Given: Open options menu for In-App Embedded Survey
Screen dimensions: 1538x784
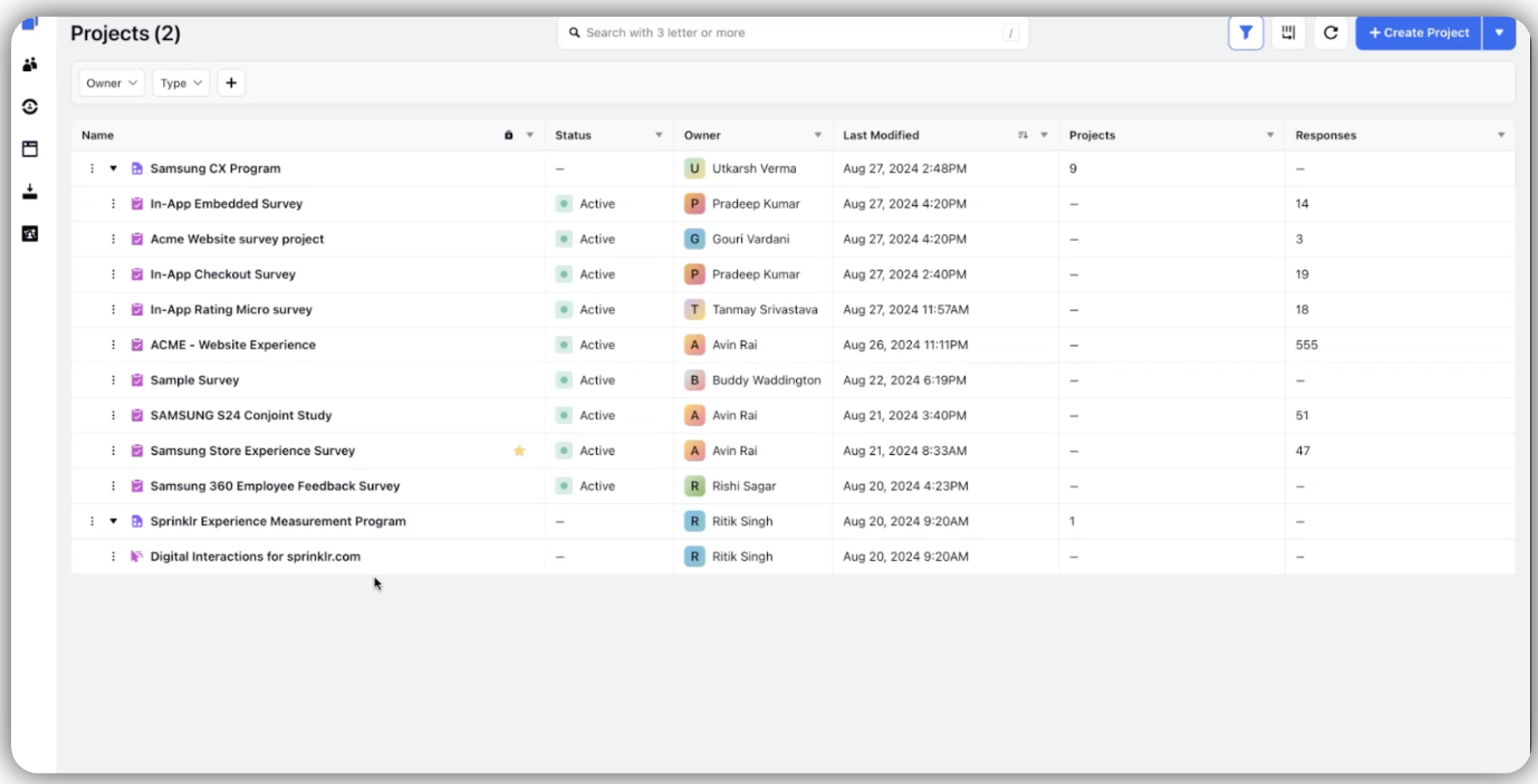Looking at the screenshot, I should (x=113, y=203).
